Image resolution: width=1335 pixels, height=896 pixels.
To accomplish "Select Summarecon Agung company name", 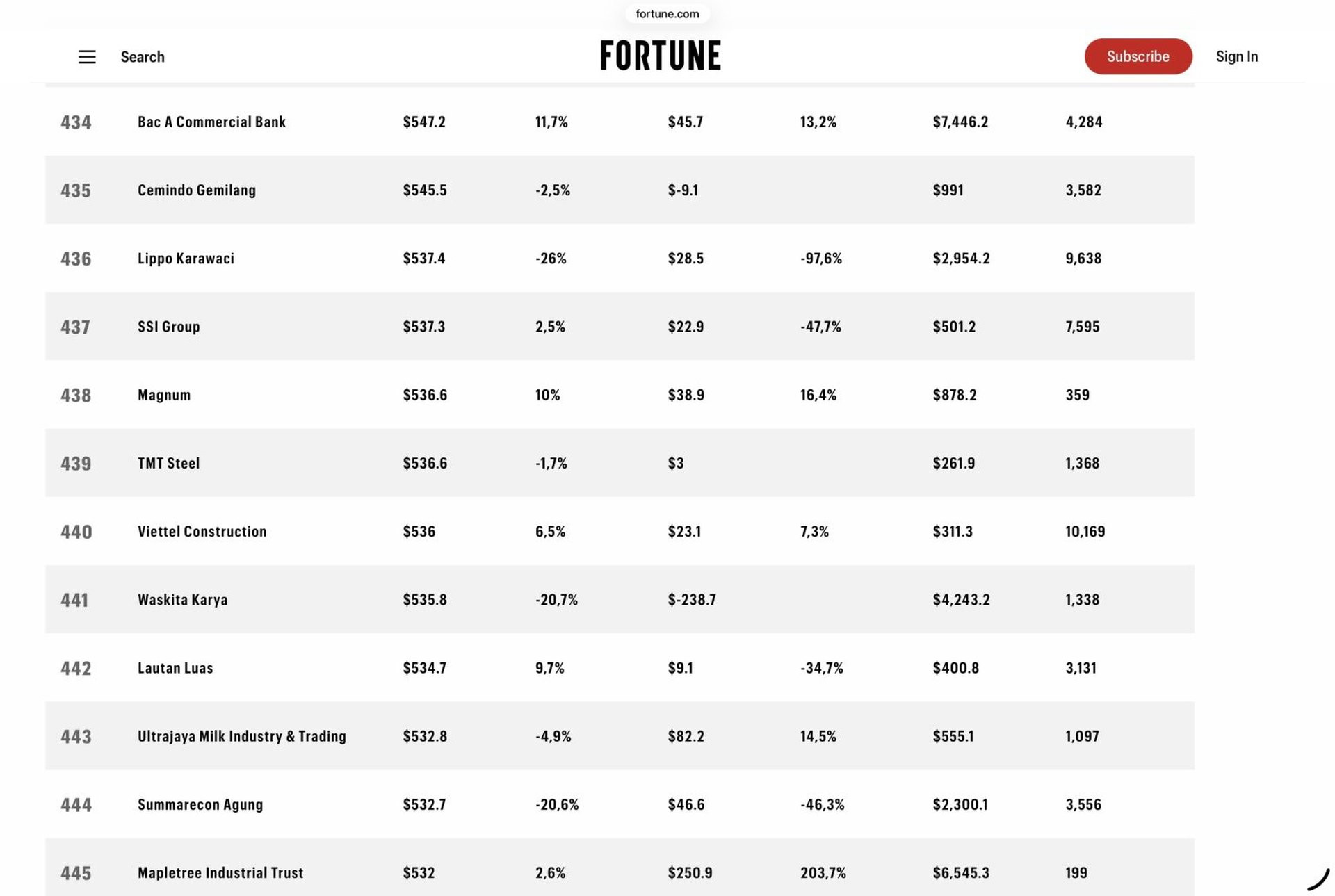I will pos(200,804).
